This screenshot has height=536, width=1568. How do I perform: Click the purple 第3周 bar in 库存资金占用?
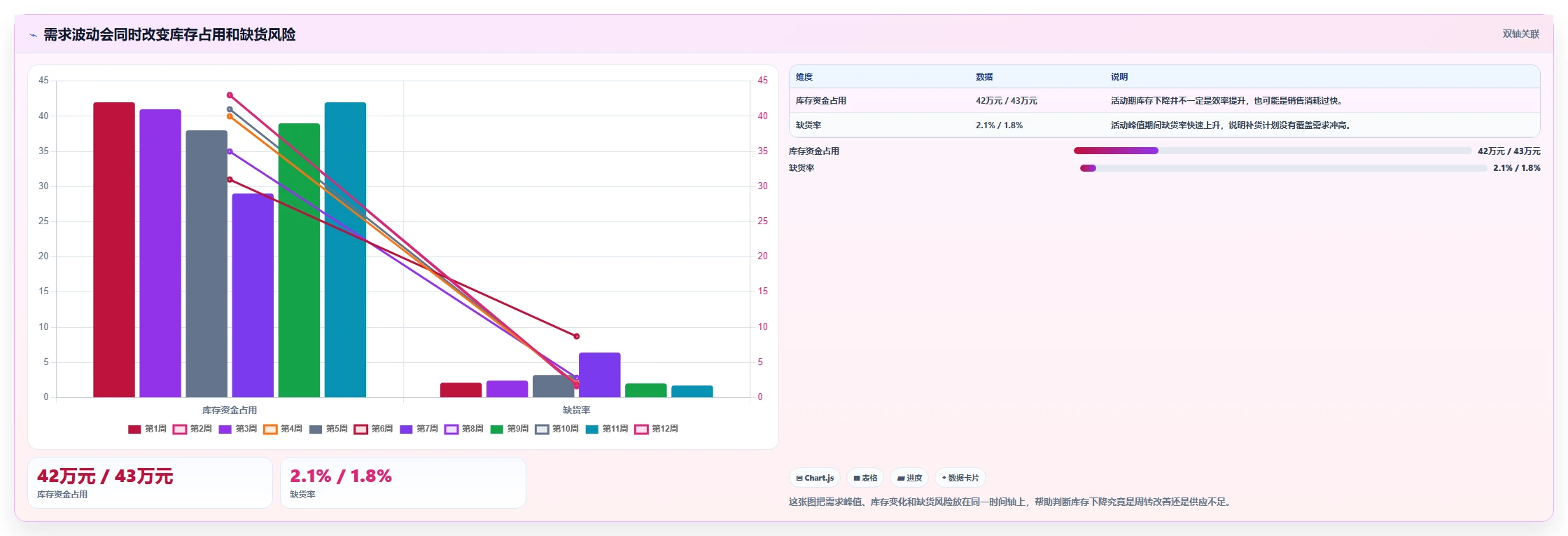[x=160, y=254]
